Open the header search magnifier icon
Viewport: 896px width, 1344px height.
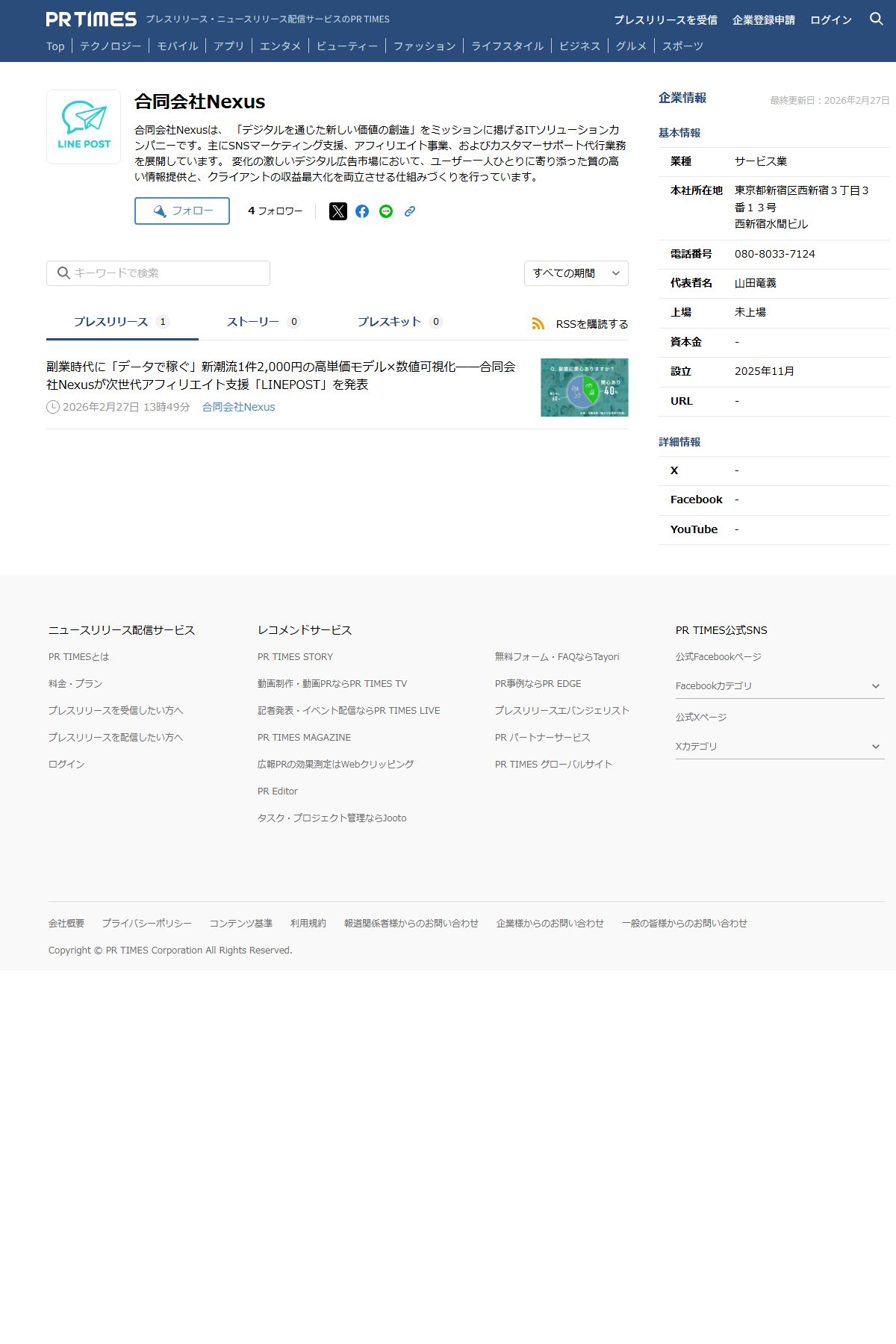pyautogui.click(x=877, y=19)
